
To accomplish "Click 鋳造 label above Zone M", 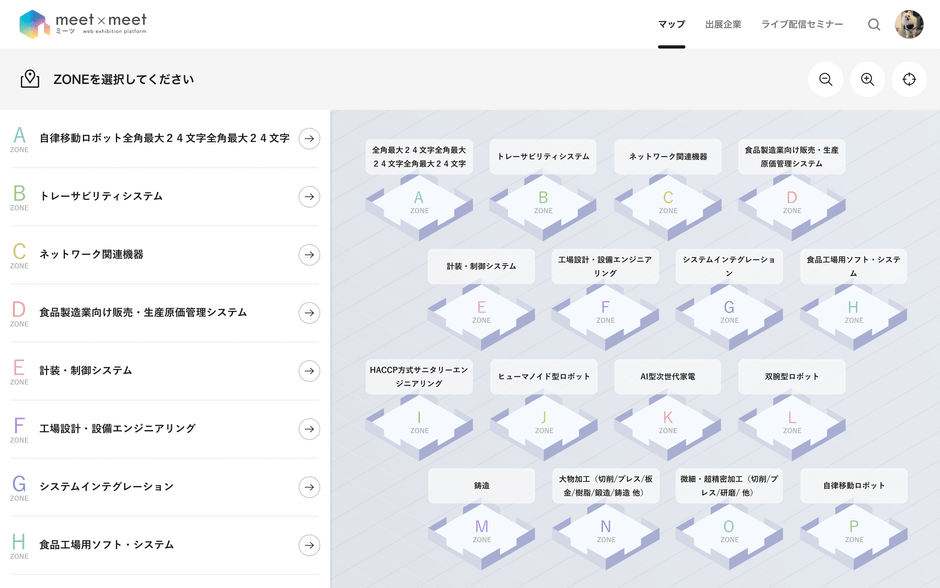I will (x=481, y=486).
